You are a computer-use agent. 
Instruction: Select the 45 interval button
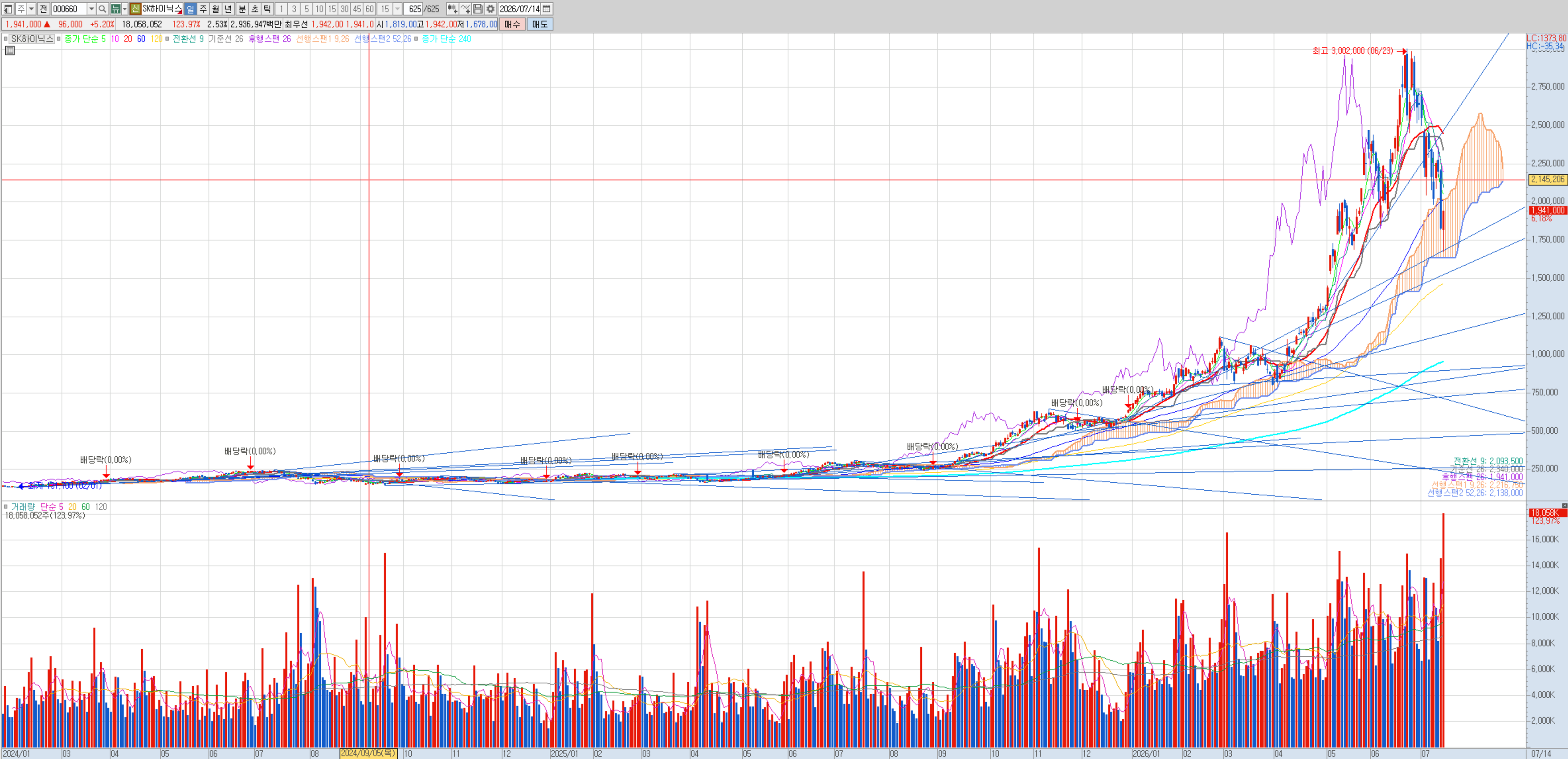tap(357, 9)
